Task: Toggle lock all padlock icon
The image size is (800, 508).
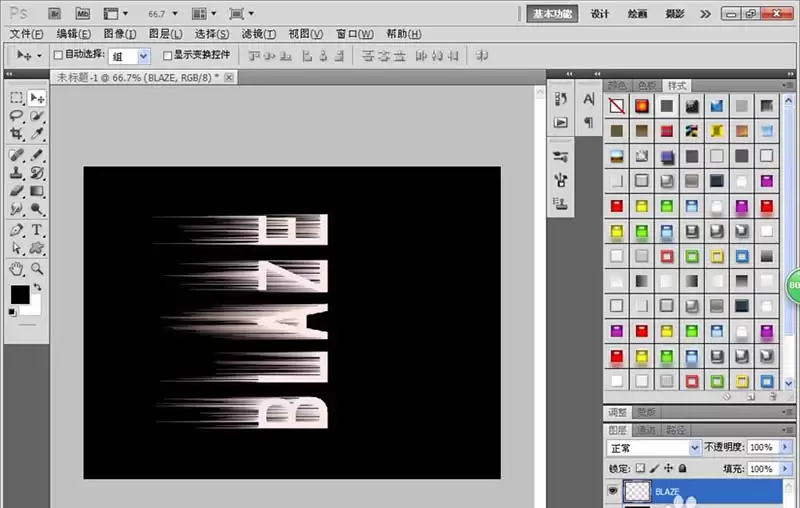Action: click(683, 468)
